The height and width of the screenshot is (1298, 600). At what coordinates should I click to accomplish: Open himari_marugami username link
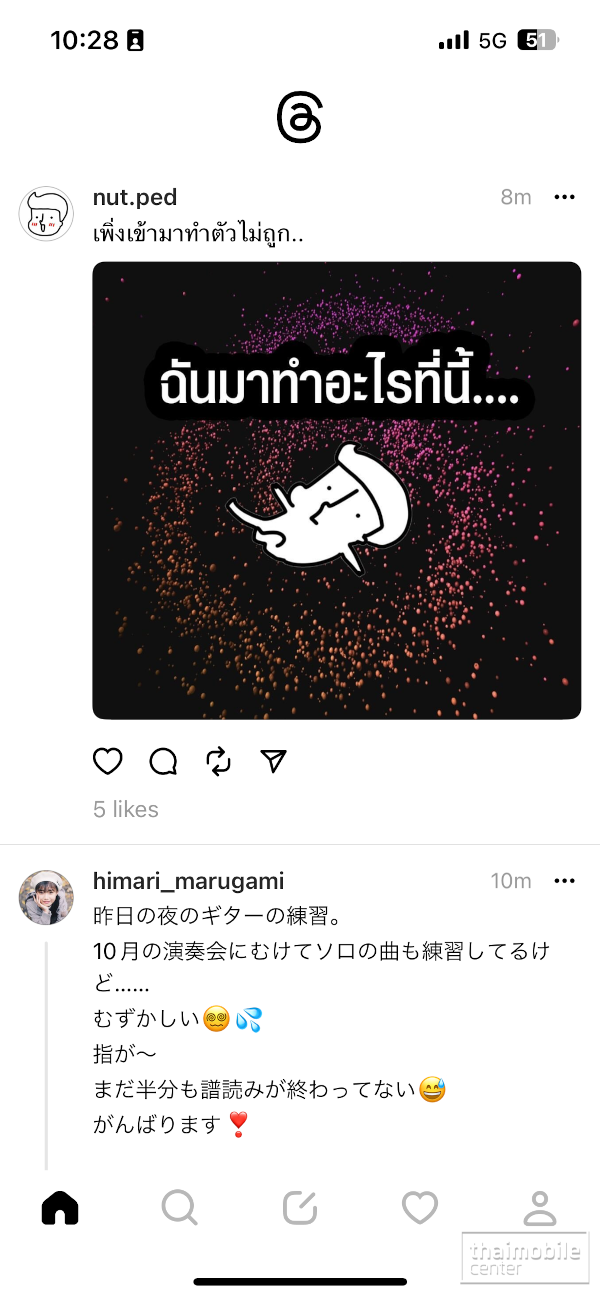click(x=188, y=881)
